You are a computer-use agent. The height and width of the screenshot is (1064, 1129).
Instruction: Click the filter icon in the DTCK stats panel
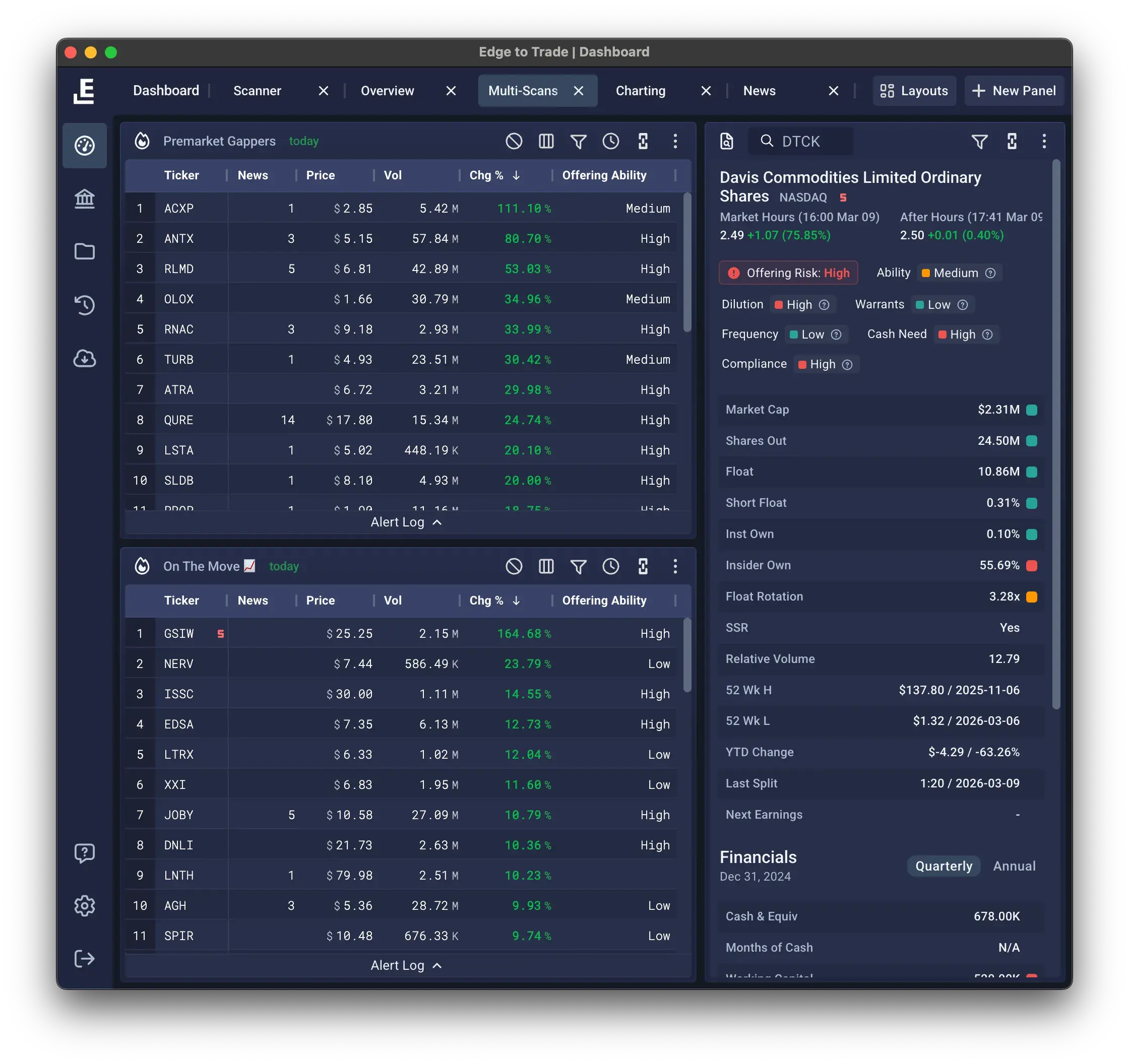(980, 142)
